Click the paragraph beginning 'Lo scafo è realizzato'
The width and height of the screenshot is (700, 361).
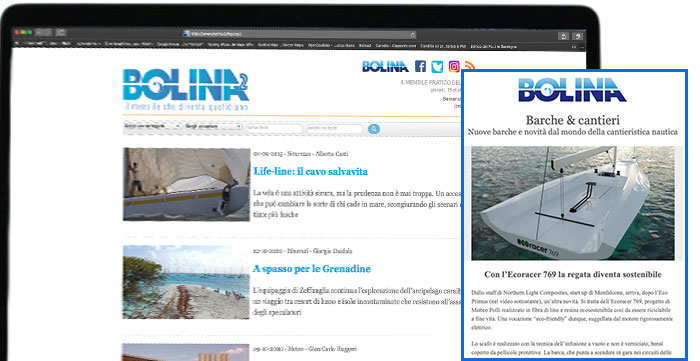click(572, 348)
